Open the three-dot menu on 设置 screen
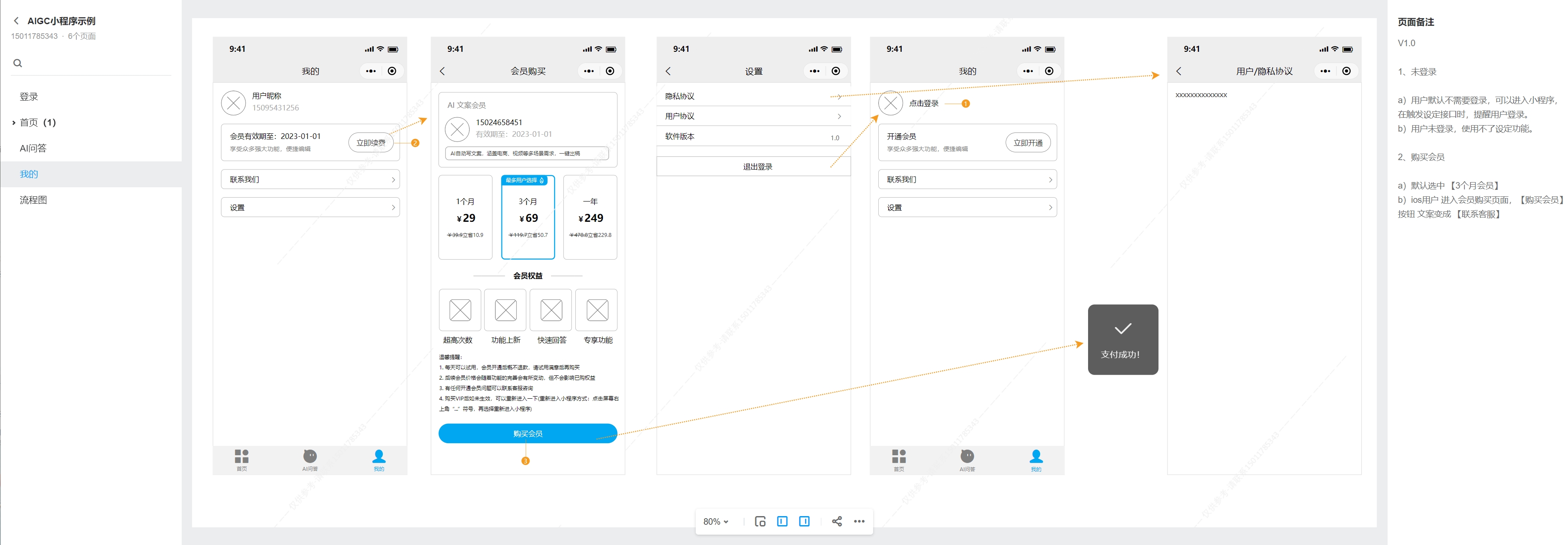The width and height of the screenshot is (1568, 545). click(814, 71)
